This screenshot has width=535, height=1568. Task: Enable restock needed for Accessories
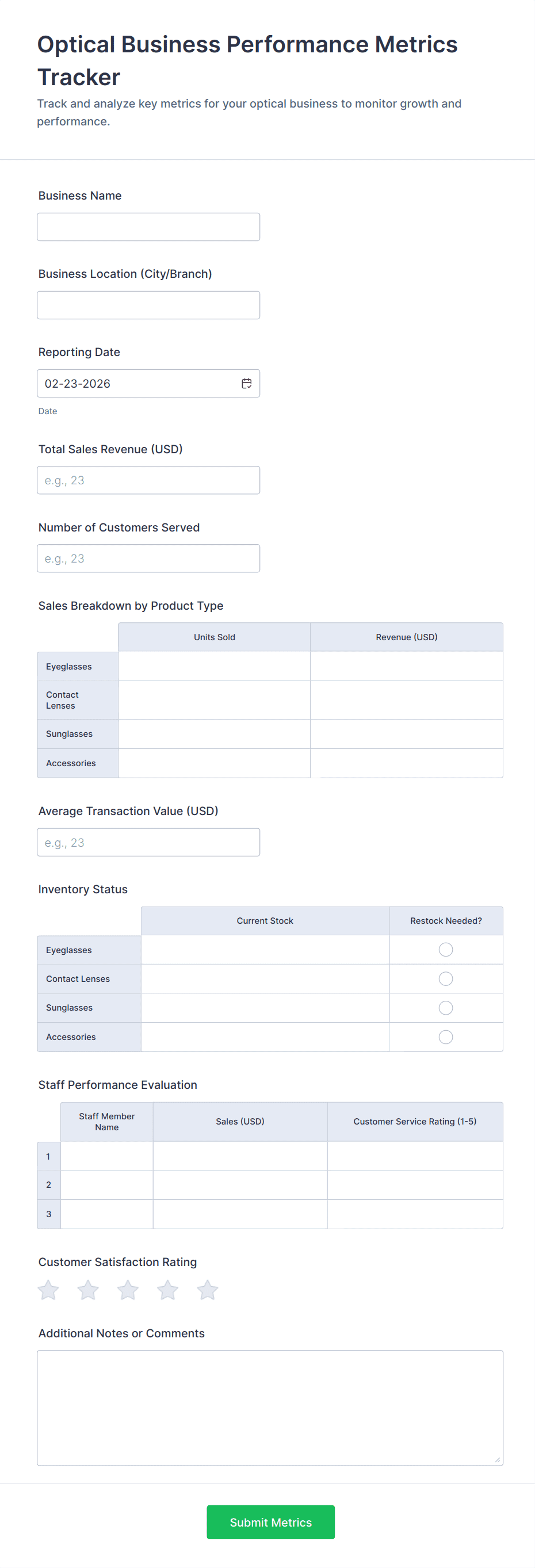[x=445, y=1037]
